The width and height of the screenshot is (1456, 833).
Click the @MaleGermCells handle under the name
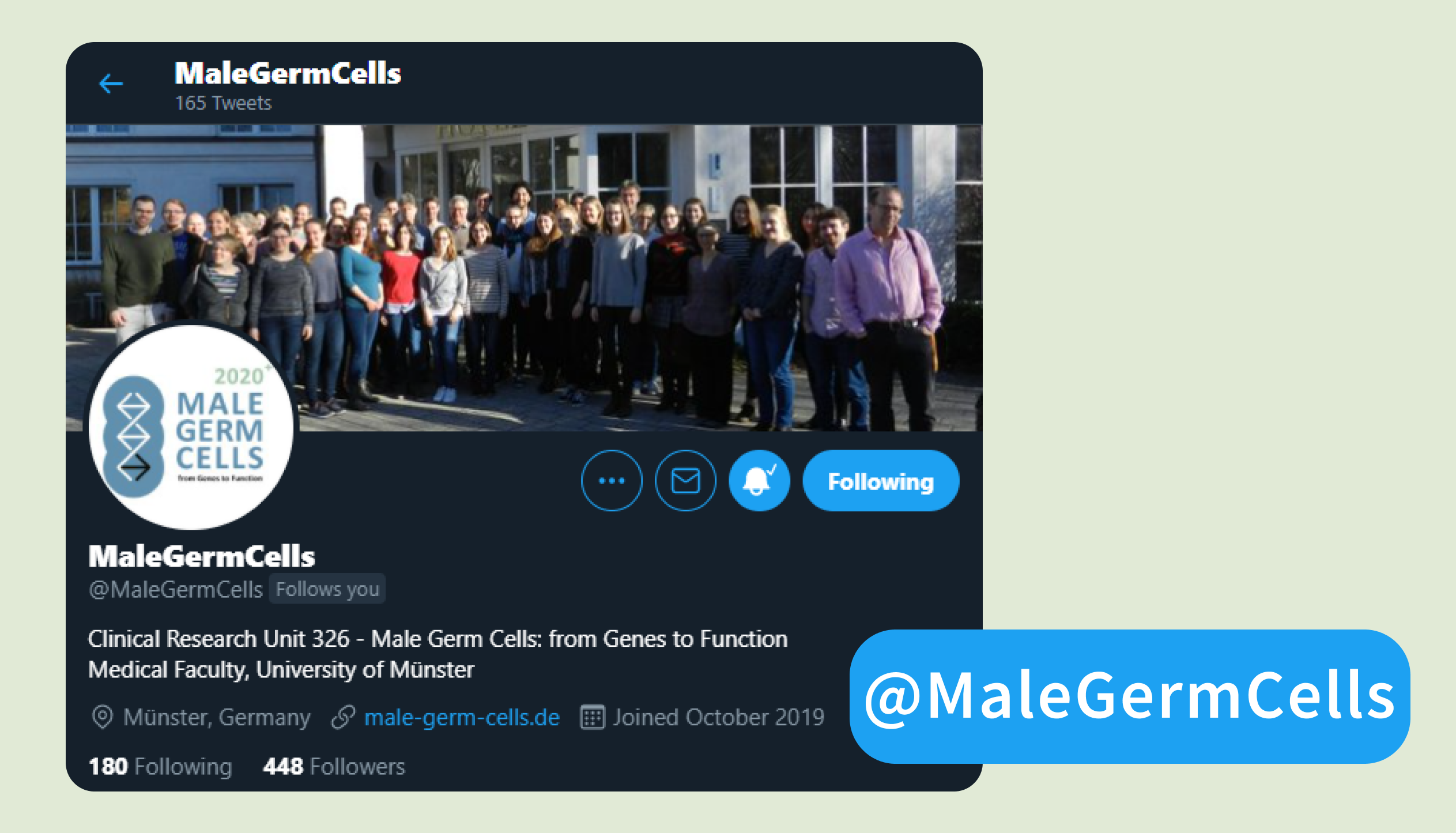coord(176,590)
